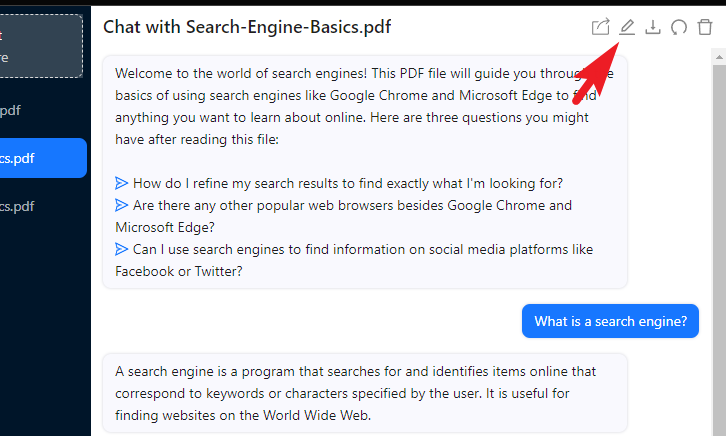Viewport: 726px width, 436px height.
Task: Click the rename pencil icon
Action: (627, 27)
